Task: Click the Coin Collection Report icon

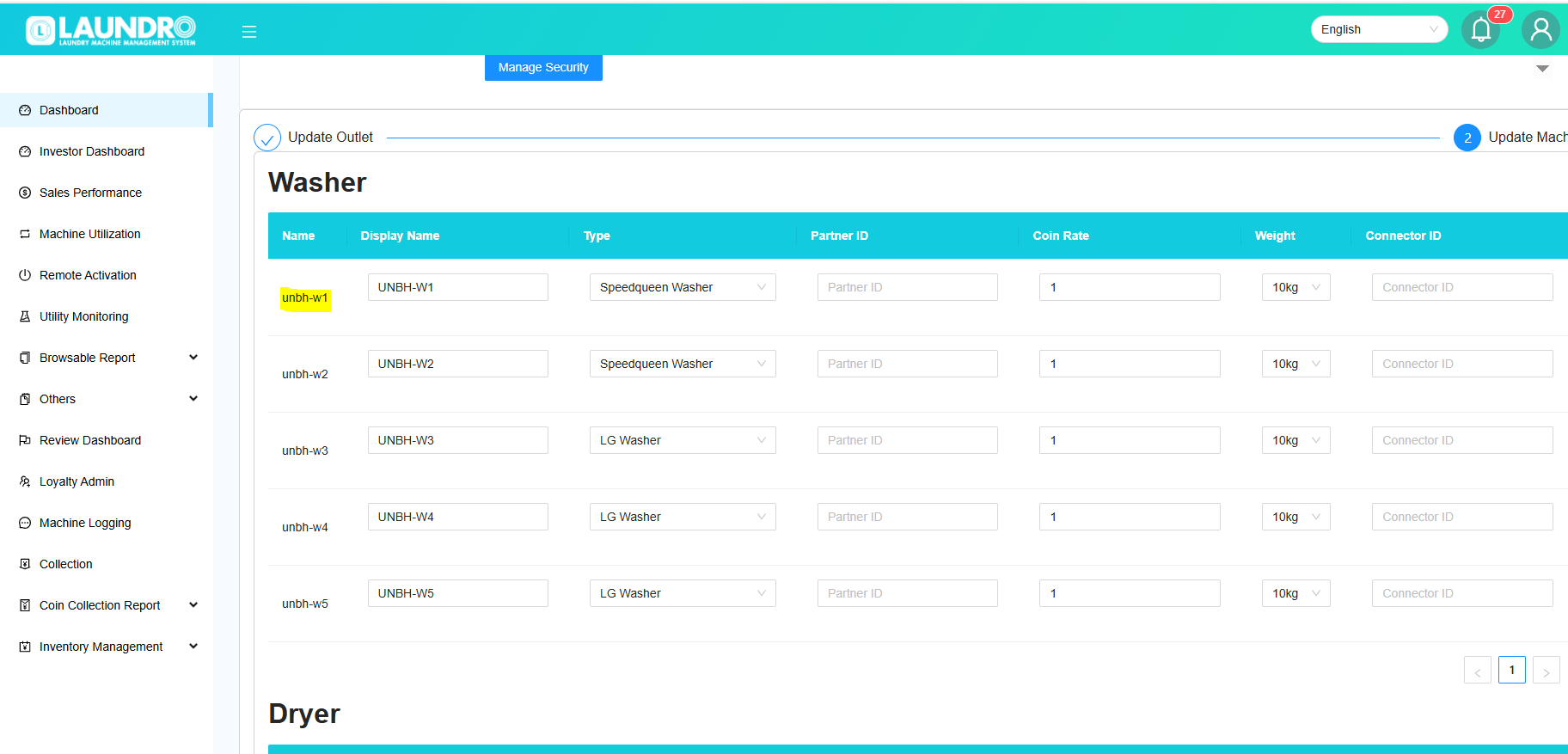Action: pos(25,605)
